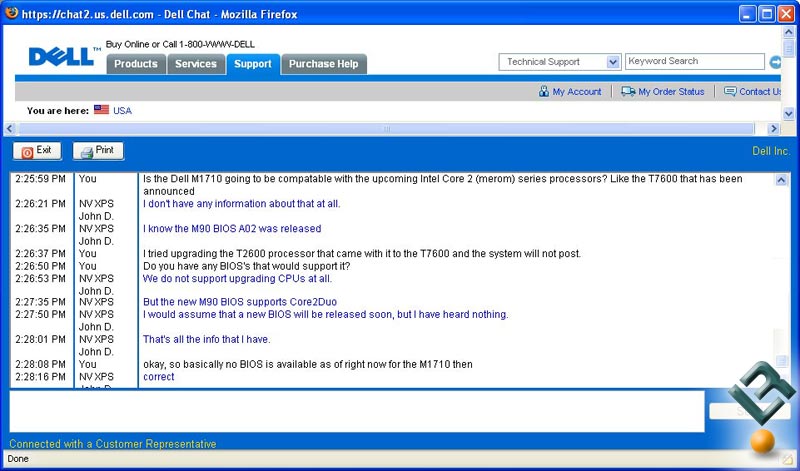Click into the chat message input box

point(357,411)
